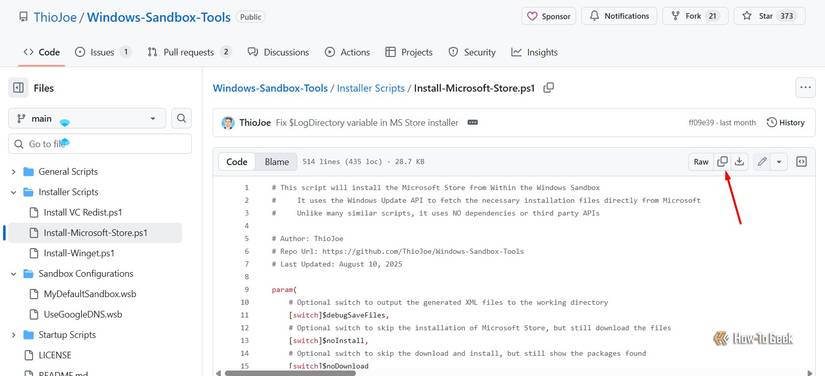Open Startup Scripts folder
This screenshot has width=825, height=376.
point(67,335)
